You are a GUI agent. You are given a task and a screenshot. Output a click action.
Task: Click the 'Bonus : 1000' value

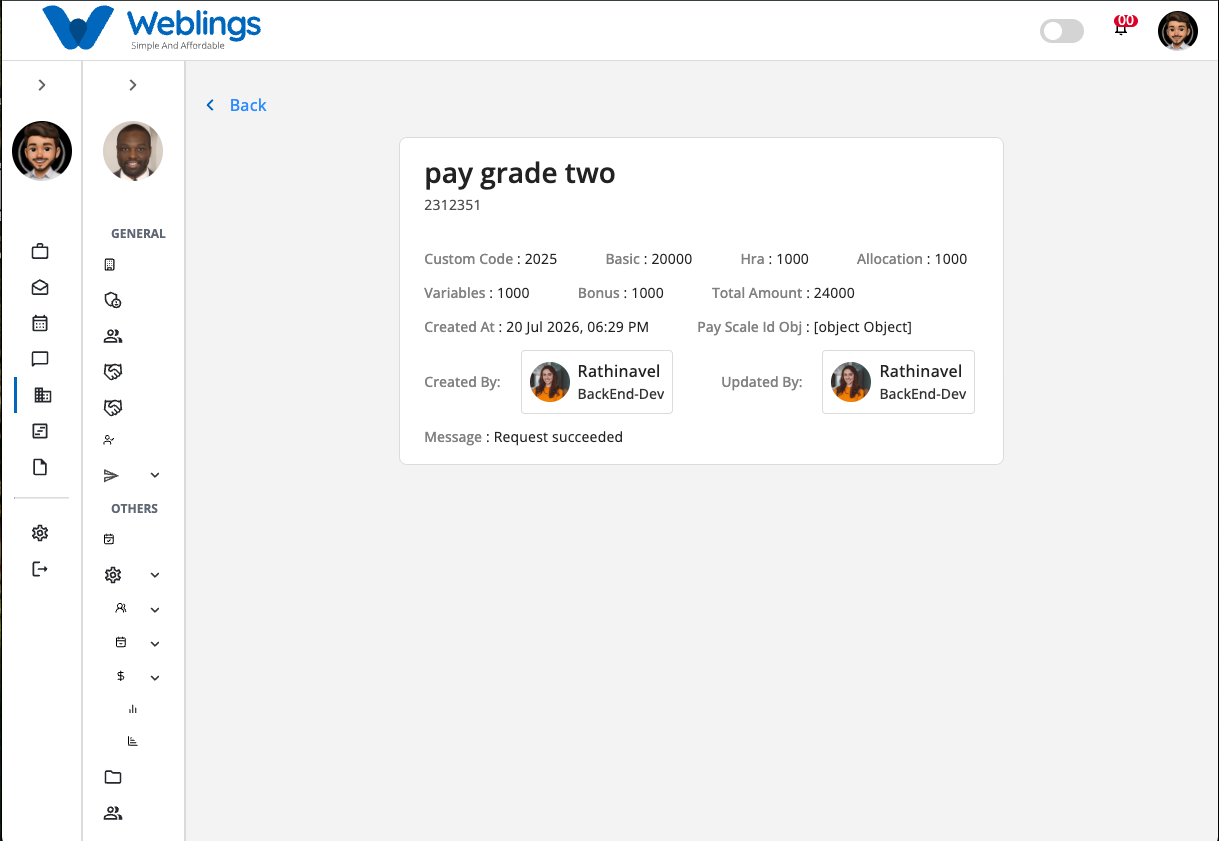tap(621, 293)
